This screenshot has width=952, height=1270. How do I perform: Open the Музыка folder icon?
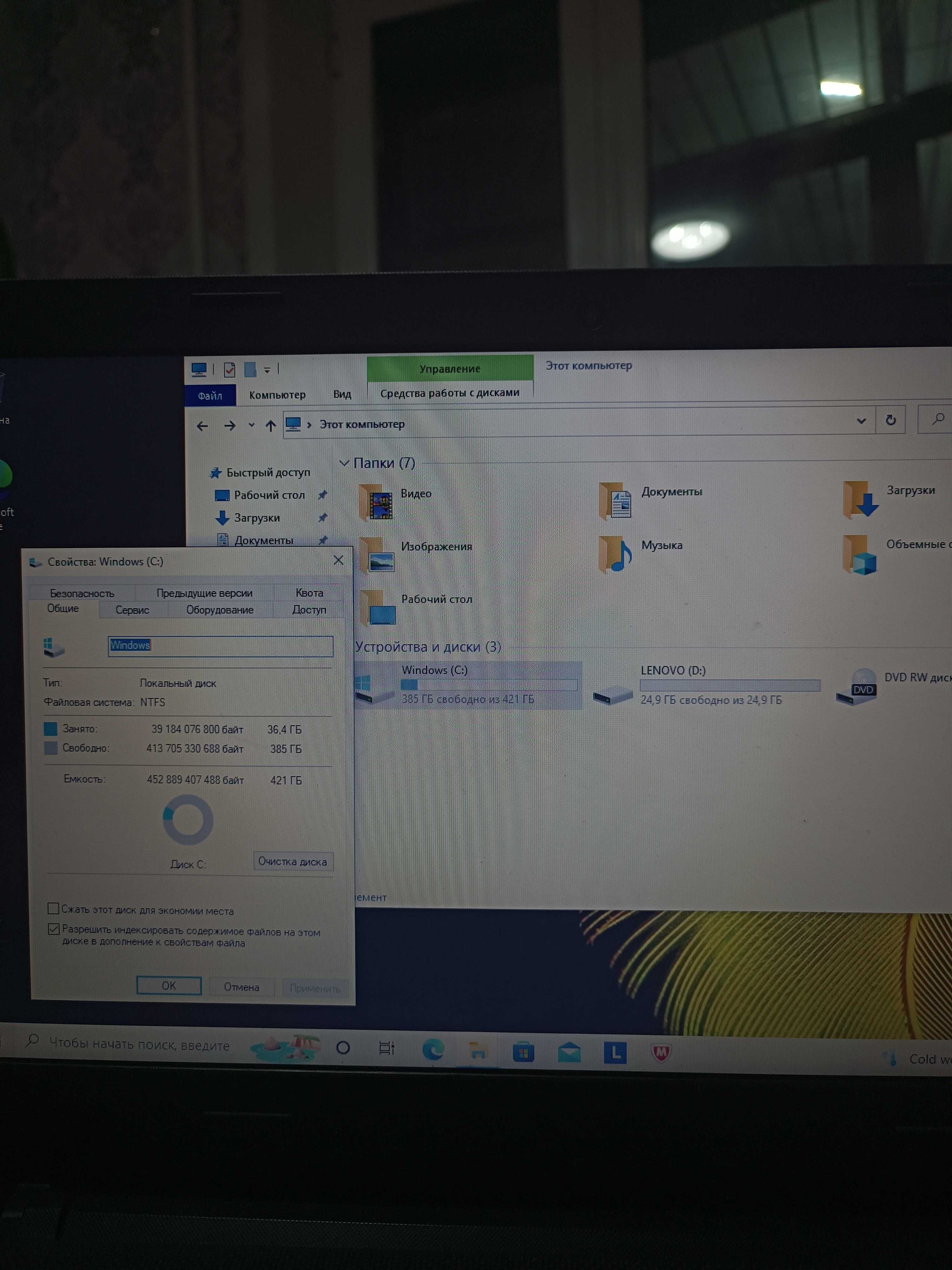[x=615, y=554]
